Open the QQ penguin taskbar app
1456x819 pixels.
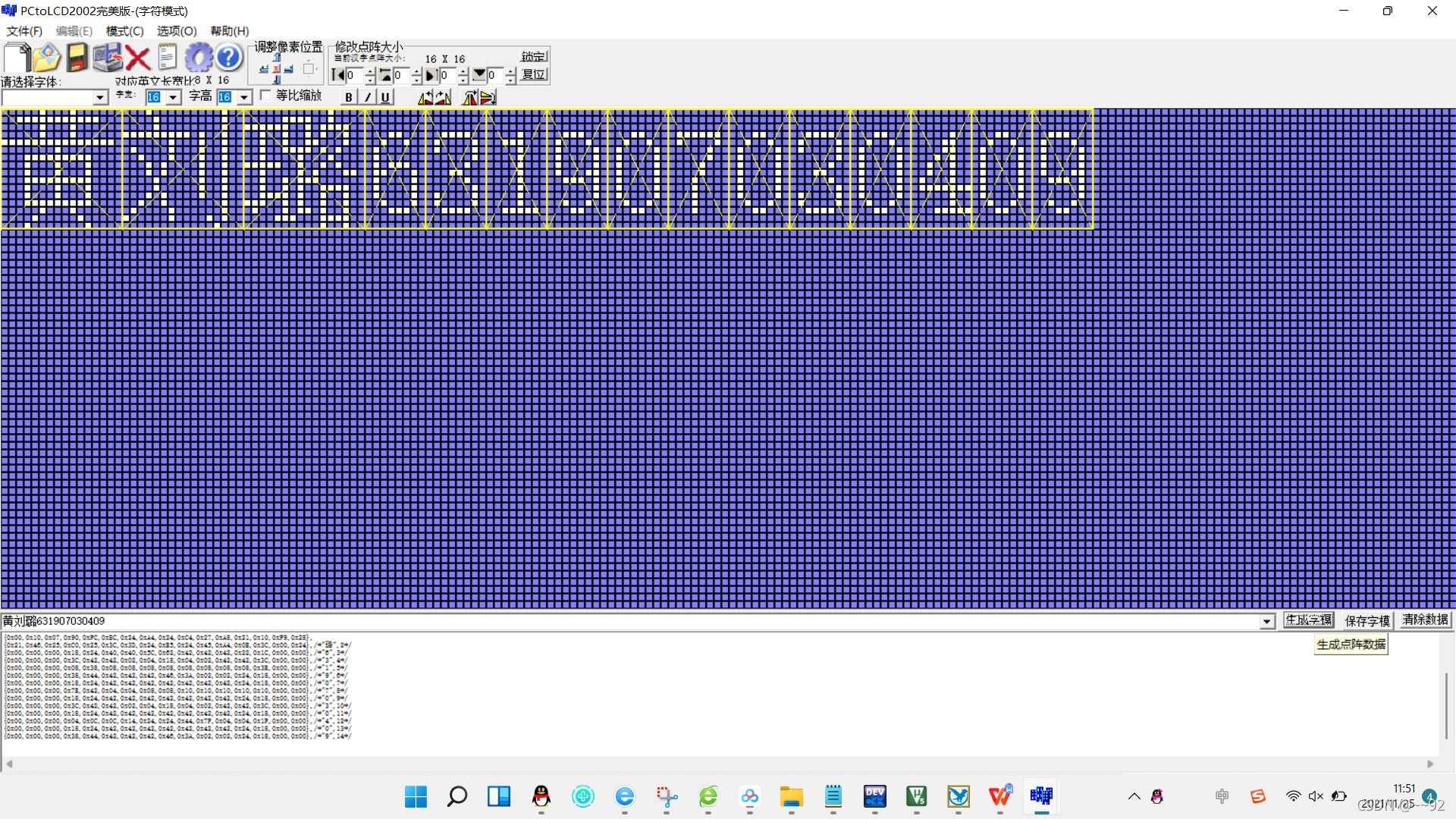[x=541, y=796]
